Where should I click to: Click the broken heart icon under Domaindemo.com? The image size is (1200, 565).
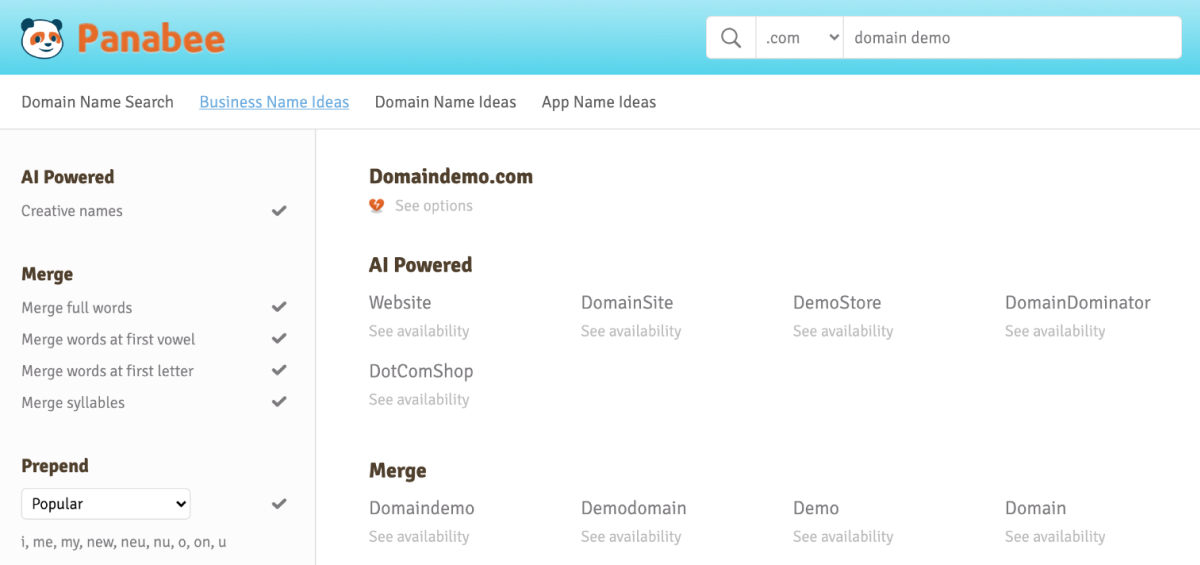click(x=377, y=206)
